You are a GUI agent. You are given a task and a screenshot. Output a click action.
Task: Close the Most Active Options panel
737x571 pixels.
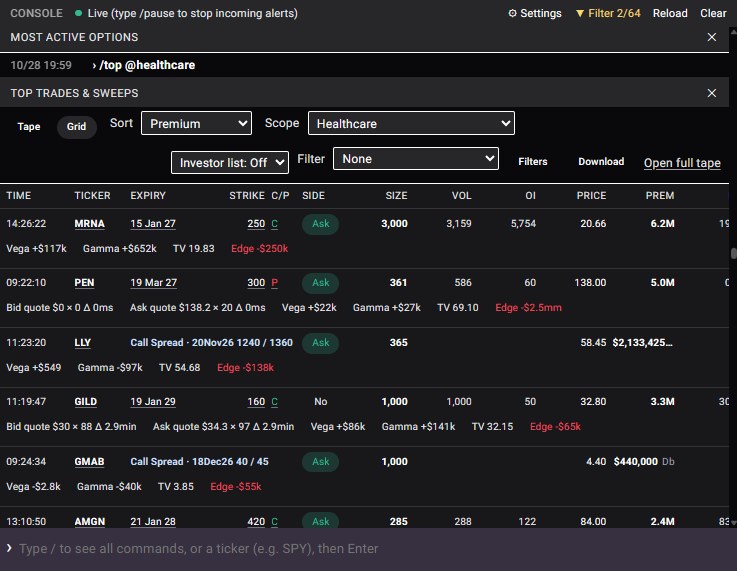tap(712, 37)
